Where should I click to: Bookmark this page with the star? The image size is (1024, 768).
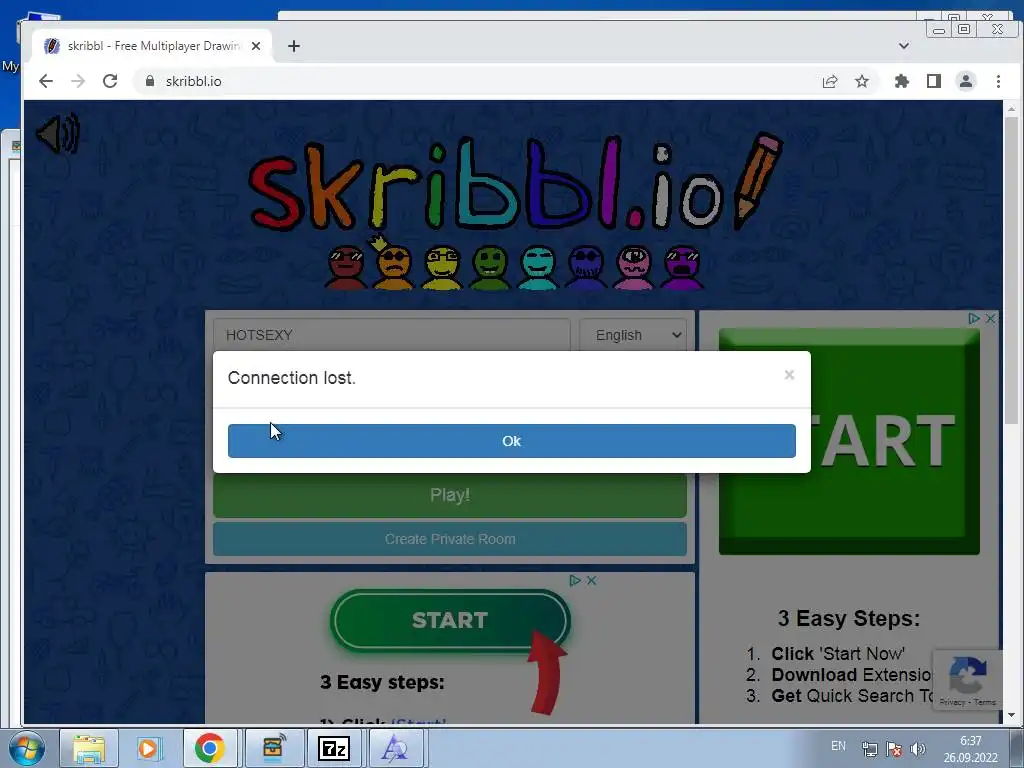point(862,81)
